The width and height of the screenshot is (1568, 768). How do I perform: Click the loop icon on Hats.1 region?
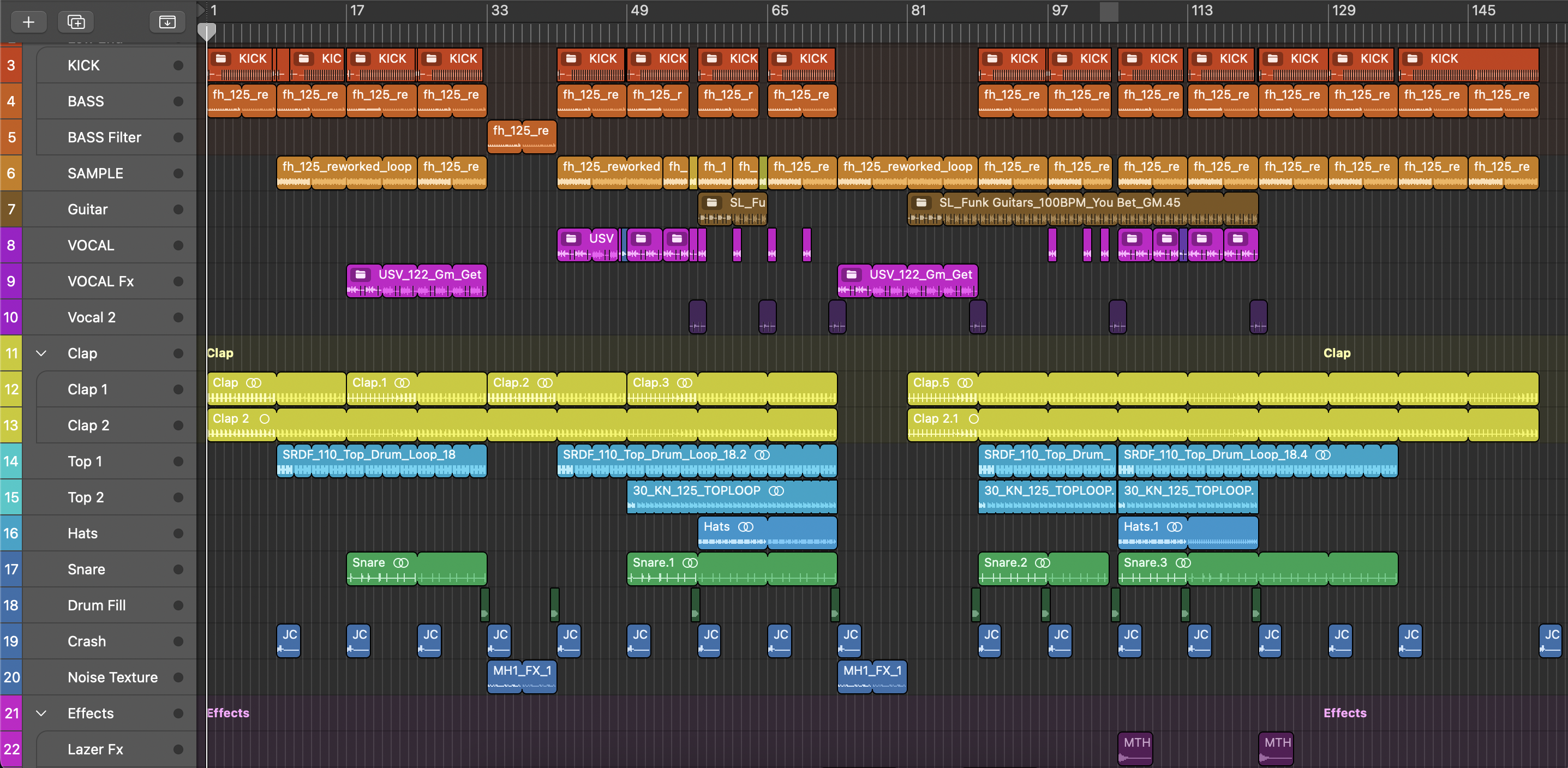click(x=1174, y=526)
